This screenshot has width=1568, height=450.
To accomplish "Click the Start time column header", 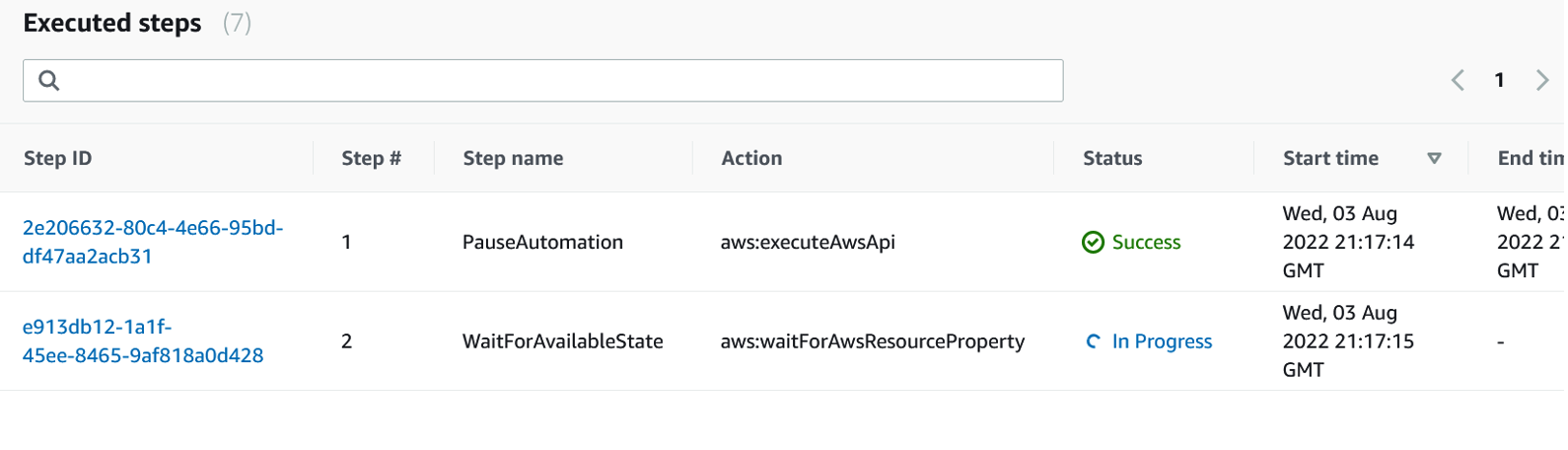I will click(x=1330, y=158).
